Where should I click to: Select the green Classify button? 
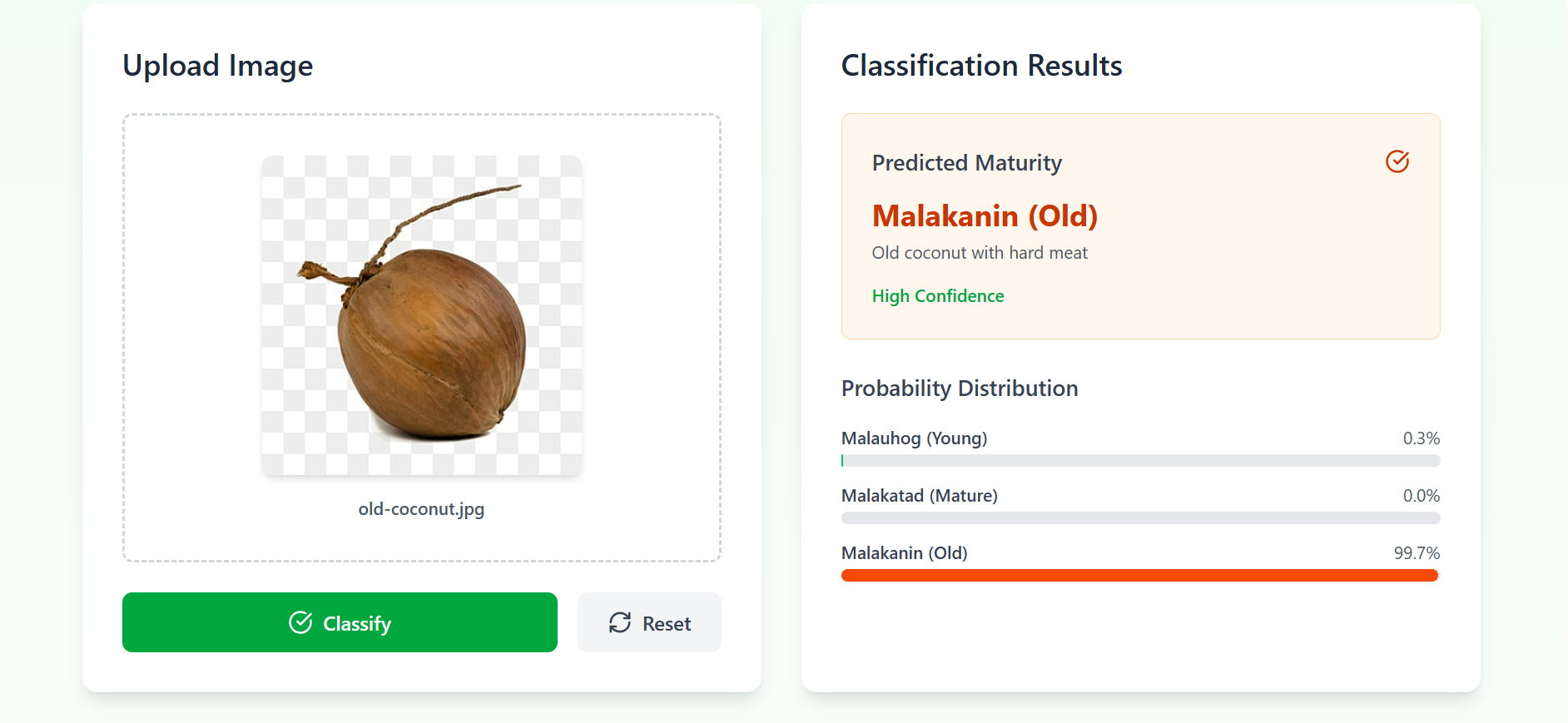pos(340,622)
